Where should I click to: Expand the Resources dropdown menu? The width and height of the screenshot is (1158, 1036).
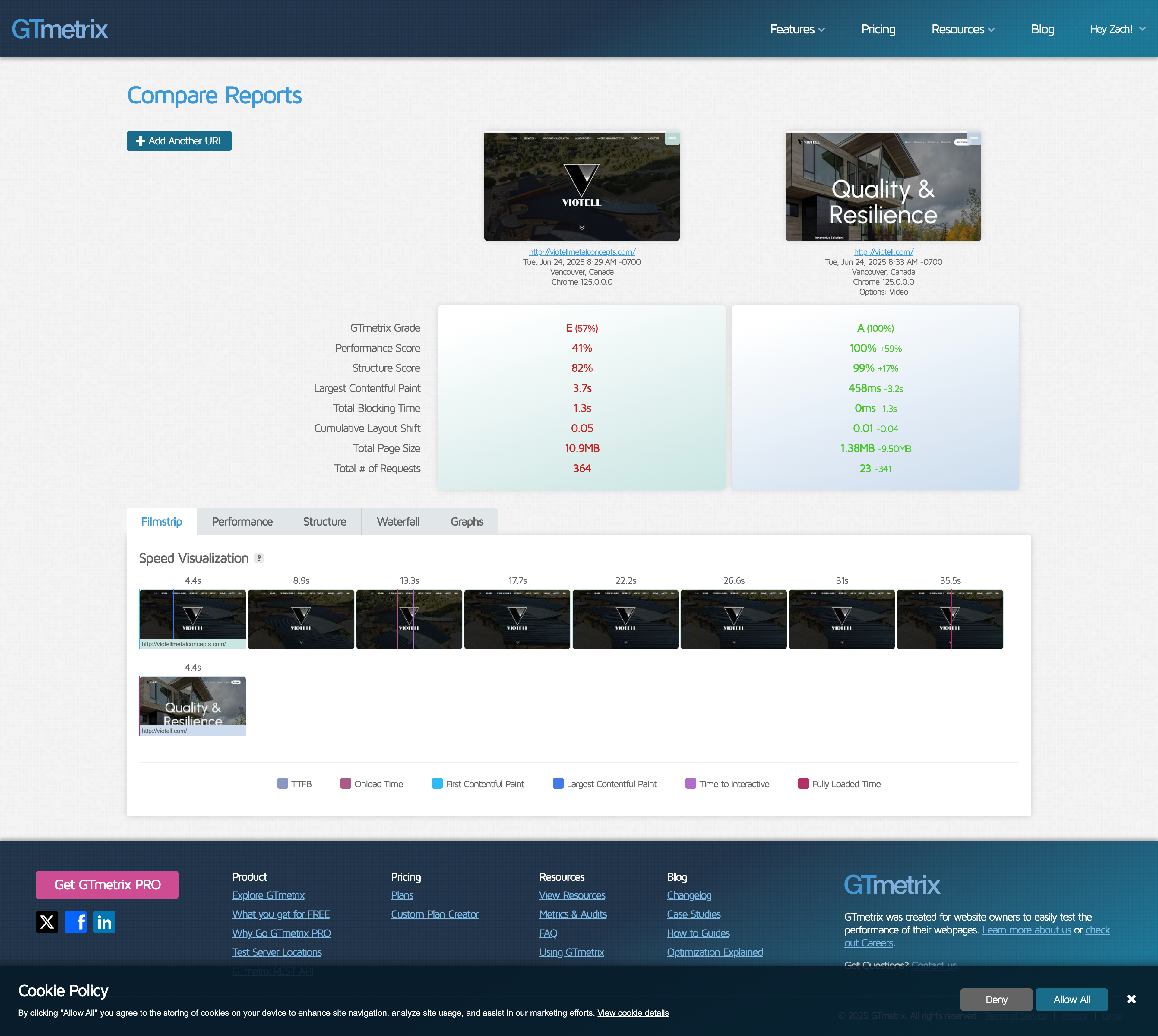pos(963,29)
